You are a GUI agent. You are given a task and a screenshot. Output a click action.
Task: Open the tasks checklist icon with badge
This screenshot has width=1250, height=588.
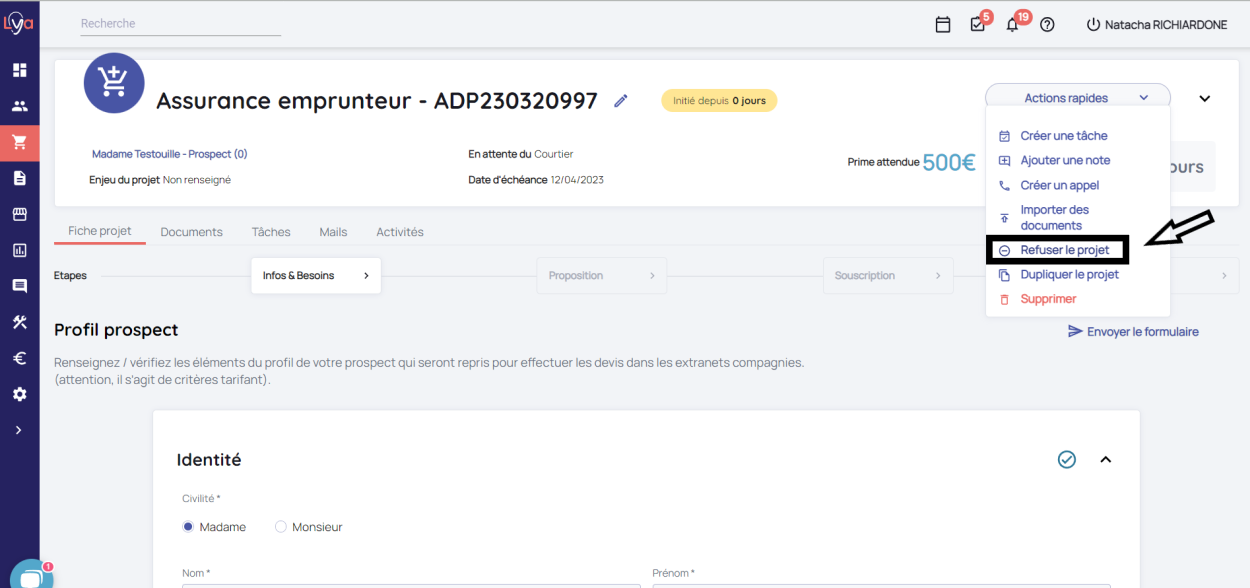(978, 25)
